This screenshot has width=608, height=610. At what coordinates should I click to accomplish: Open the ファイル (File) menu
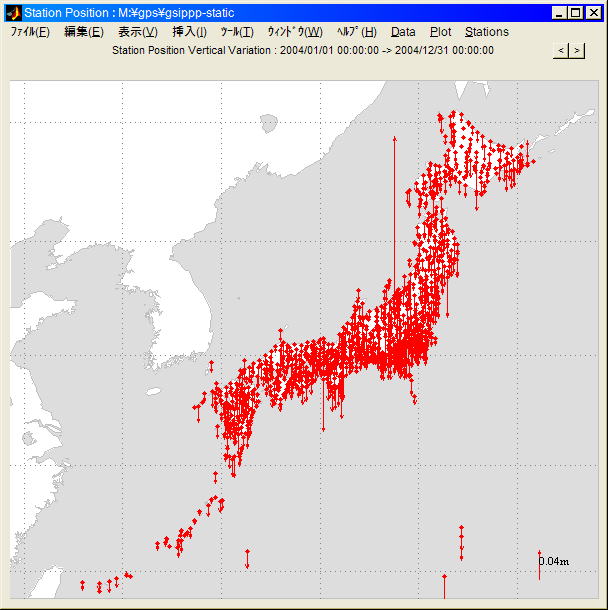coord(30,32)
